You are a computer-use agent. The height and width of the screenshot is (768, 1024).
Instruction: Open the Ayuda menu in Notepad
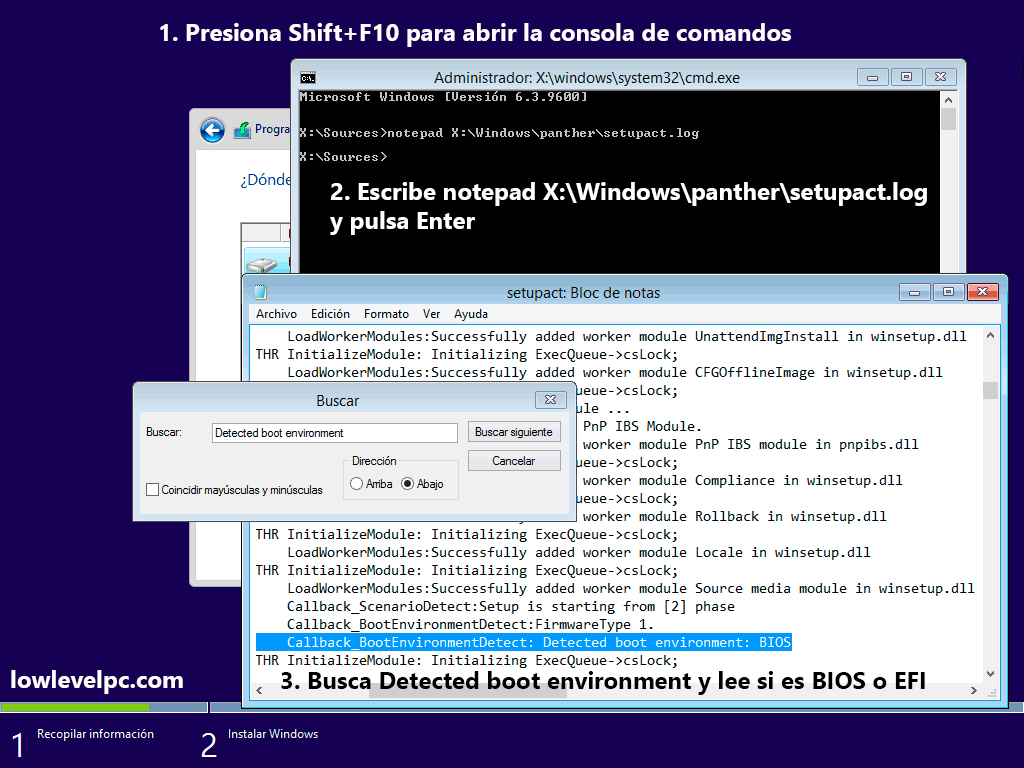pos(470,313)
